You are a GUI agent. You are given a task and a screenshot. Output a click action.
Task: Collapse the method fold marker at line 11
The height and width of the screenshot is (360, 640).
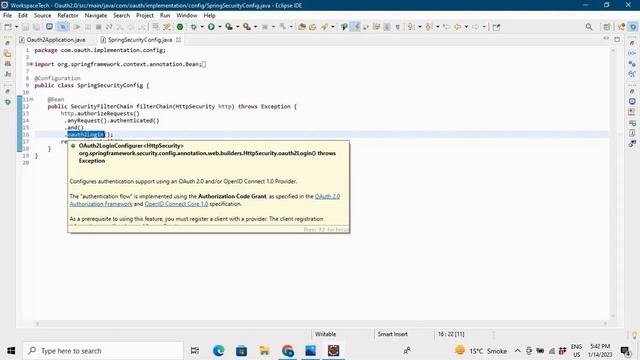tap(31, 99)
